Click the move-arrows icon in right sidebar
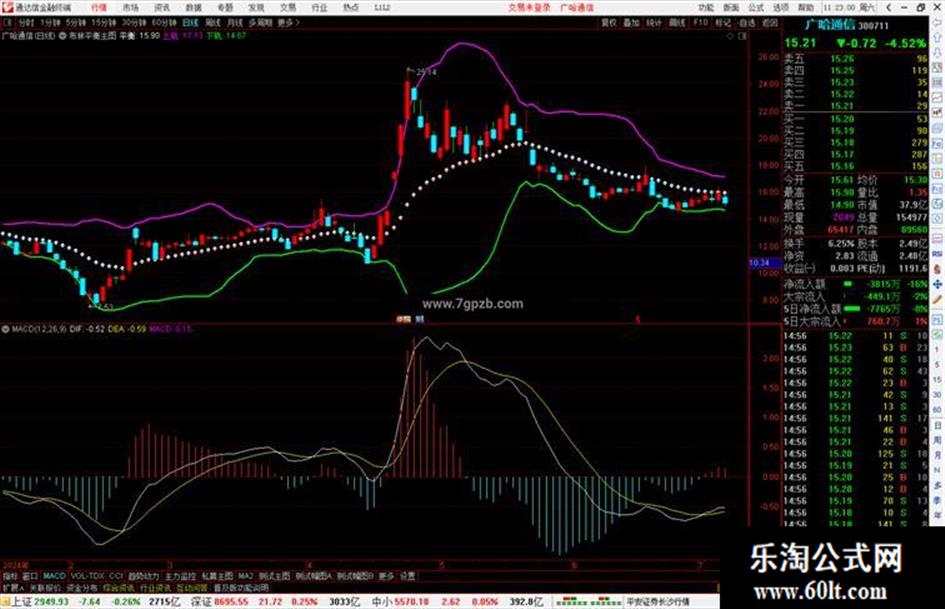The width and height of the screenshot is (945, 609). 937,283
